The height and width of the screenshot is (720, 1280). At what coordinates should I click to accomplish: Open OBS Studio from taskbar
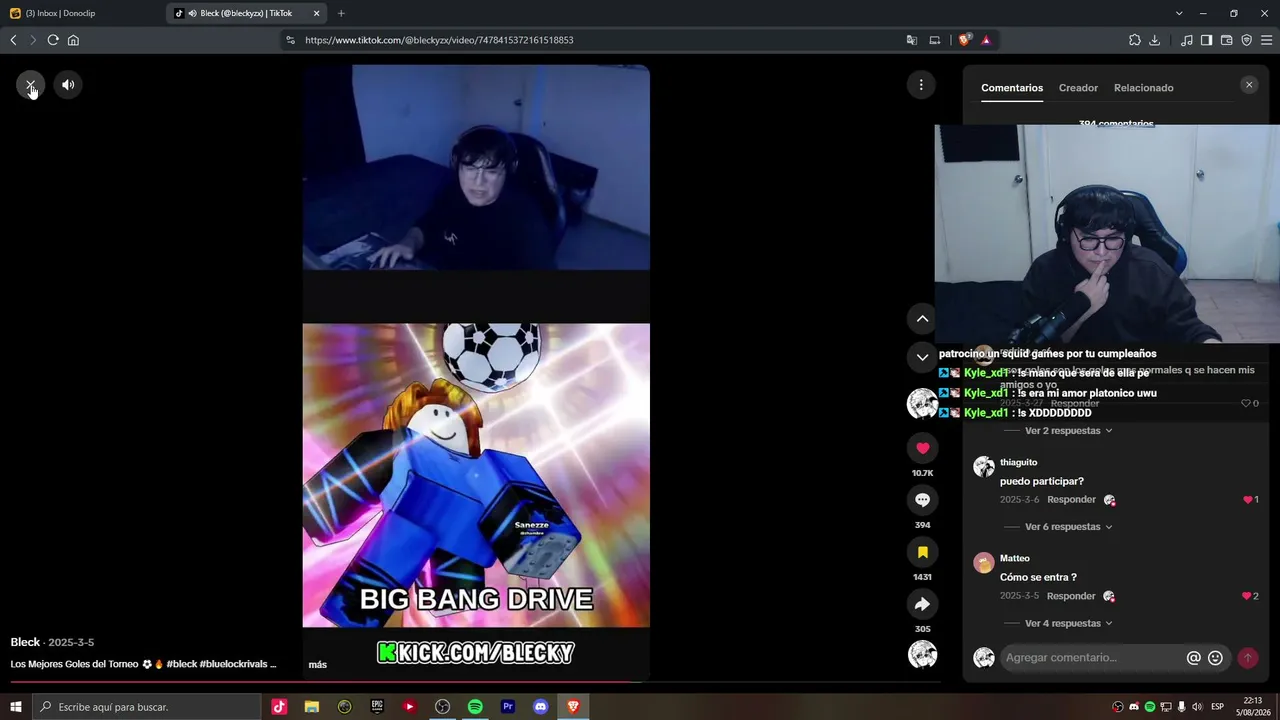pyautogui.click(x=443, y=707)
